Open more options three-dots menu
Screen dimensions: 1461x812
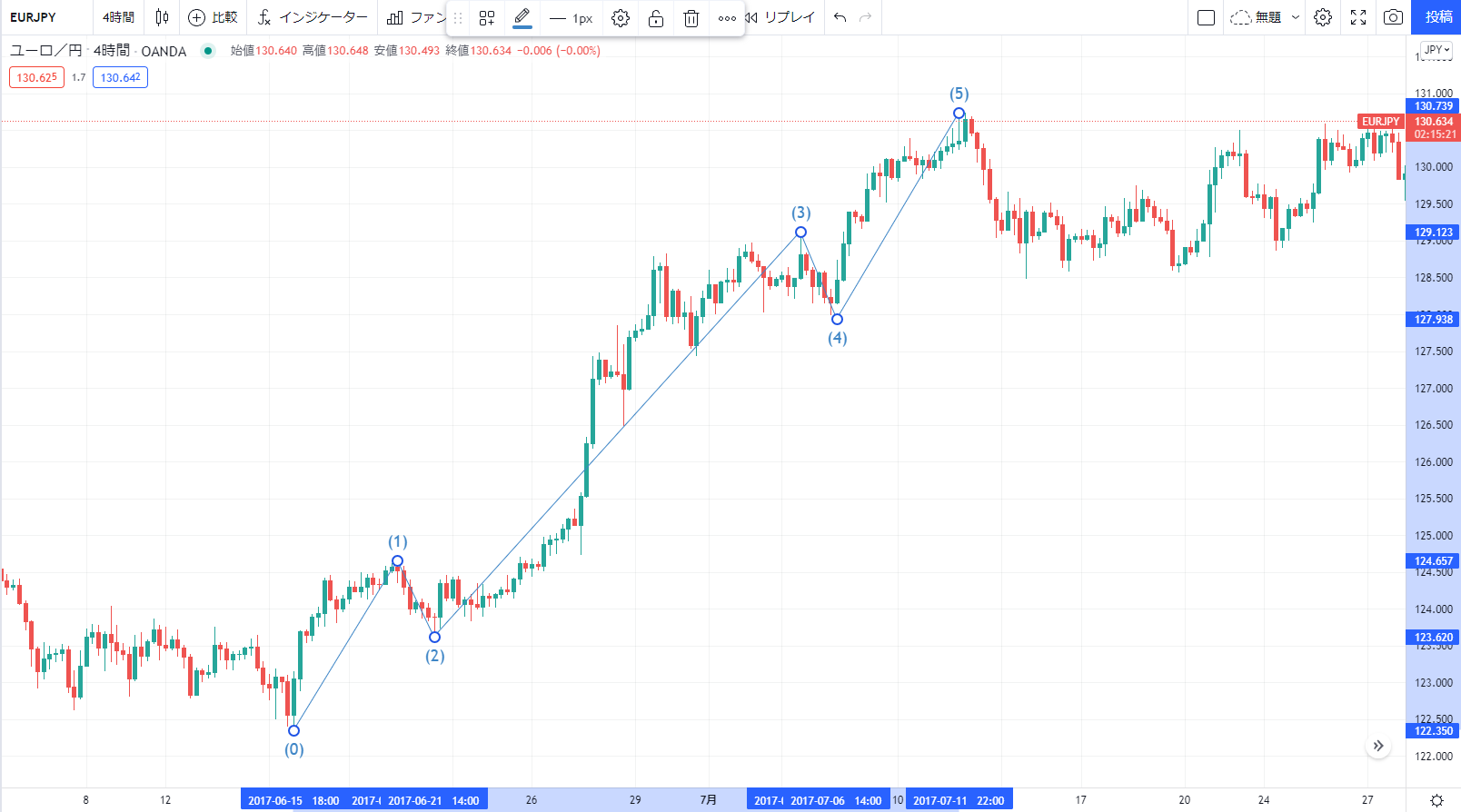coord(727,18)
